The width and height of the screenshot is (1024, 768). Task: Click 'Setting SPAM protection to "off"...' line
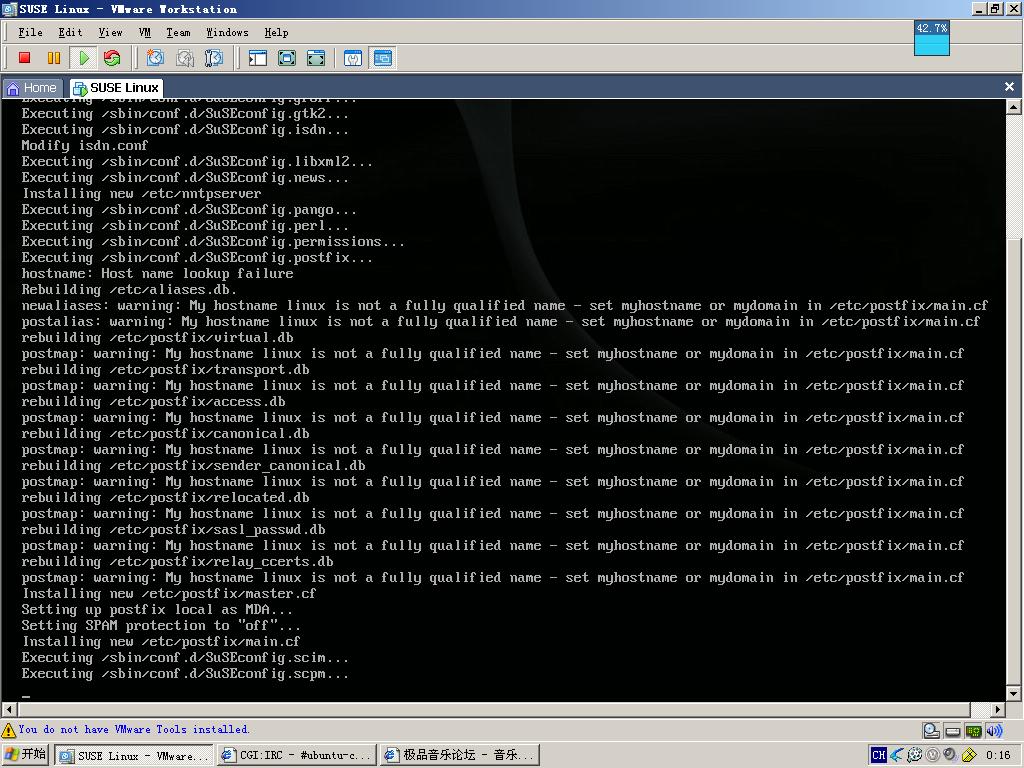(161, 626)
